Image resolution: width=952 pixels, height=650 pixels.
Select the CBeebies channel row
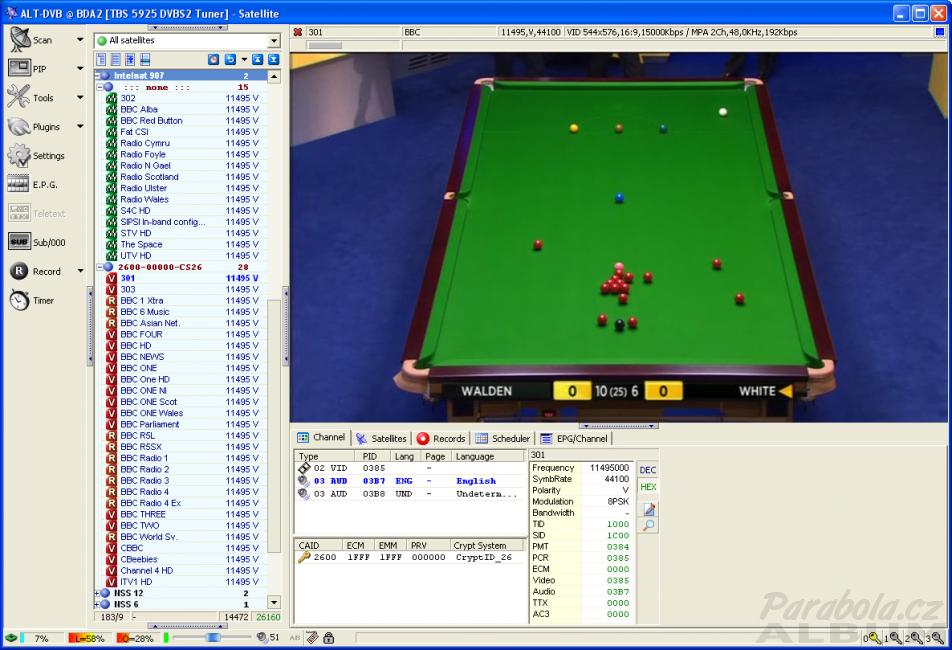pyautogui.click(x=182, y=559)
